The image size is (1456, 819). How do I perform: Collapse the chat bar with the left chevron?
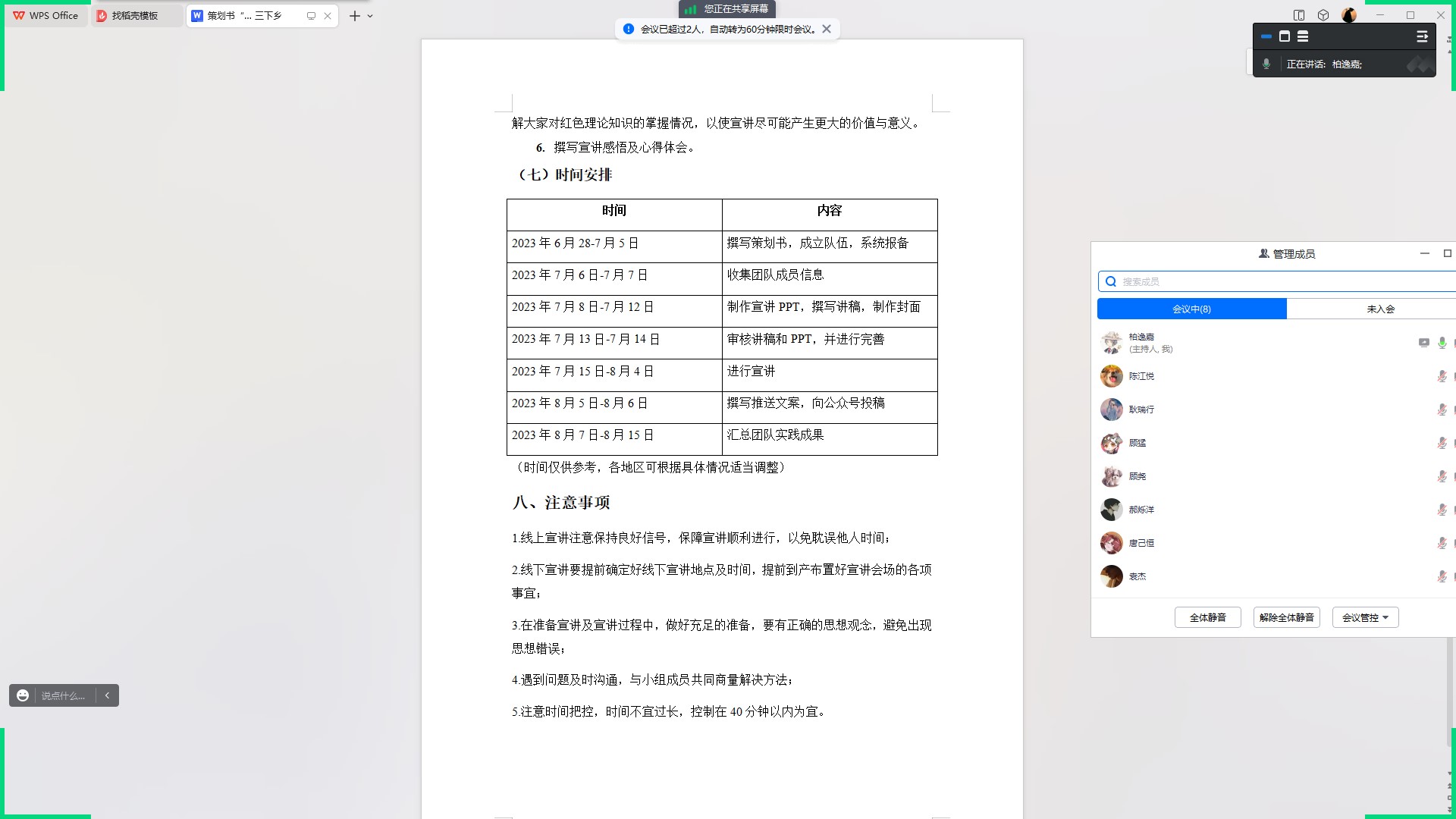(107, 695)
